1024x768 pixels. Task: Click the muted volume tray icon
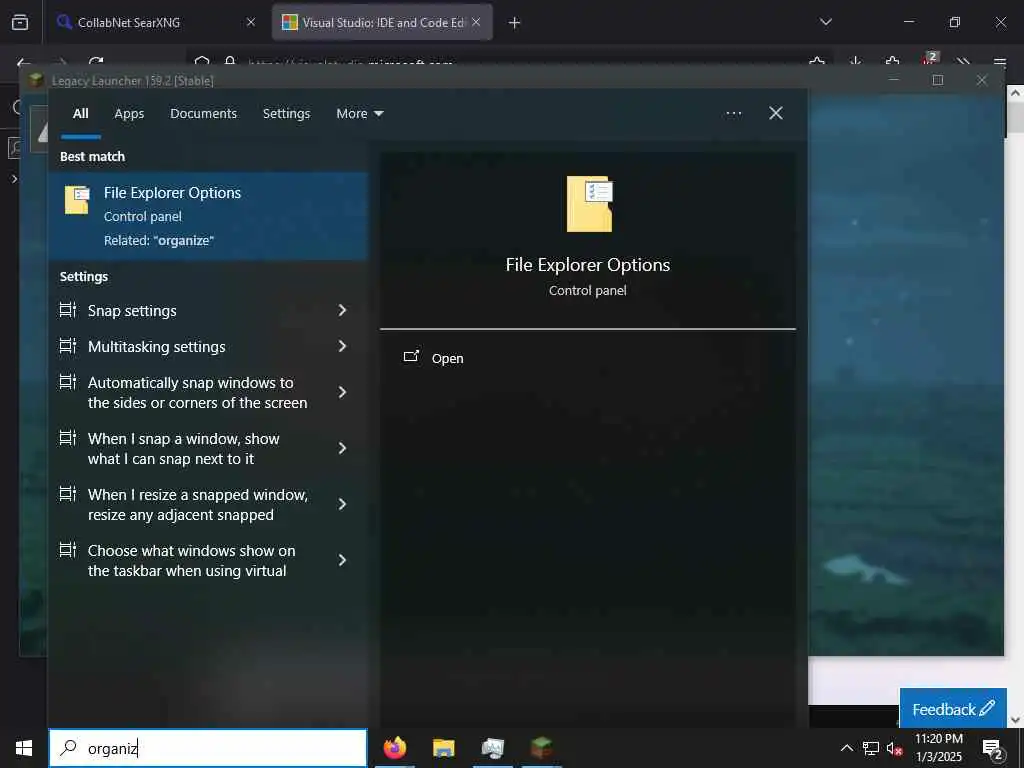(894, 748)
